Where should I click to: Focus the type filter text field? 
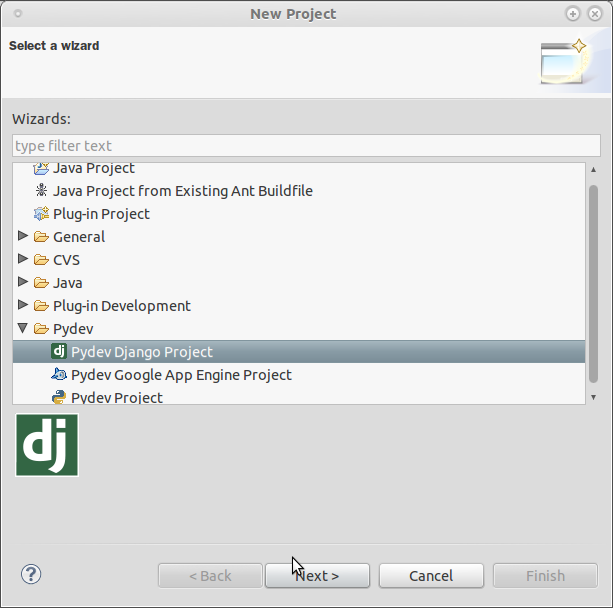coord(306,145)
